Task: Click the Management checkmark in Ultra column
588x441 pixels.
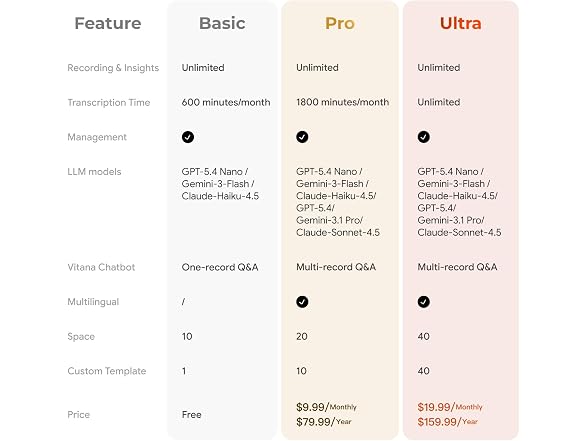Action: (x=424, y=137)
